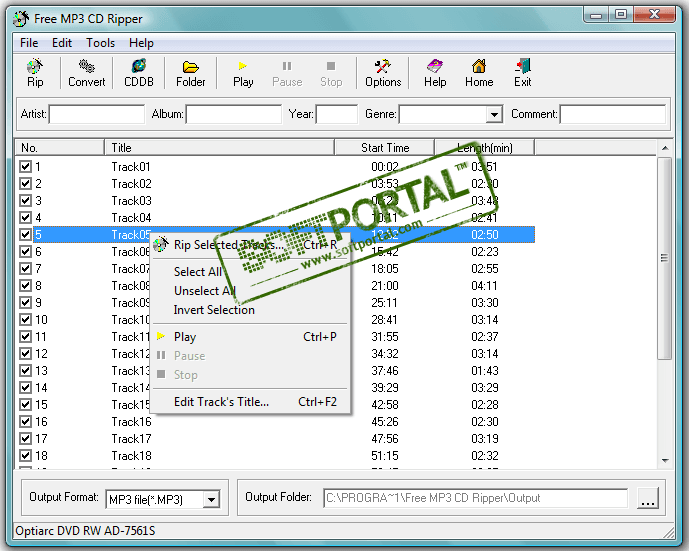This screenshot has width=689, height=551.
Task: Go to the Home page icon
Action: tap(479, 72)
